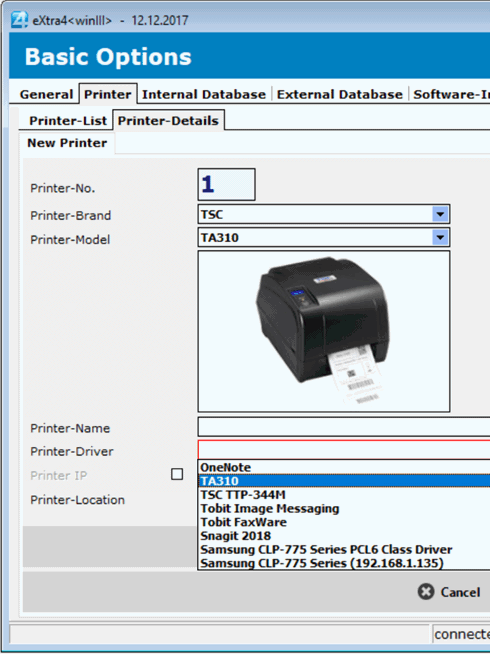Image resolution: width=490 pixels, height=654 pixels.
Task: Click the Printer-Driver input field
Action: (344, 450)
